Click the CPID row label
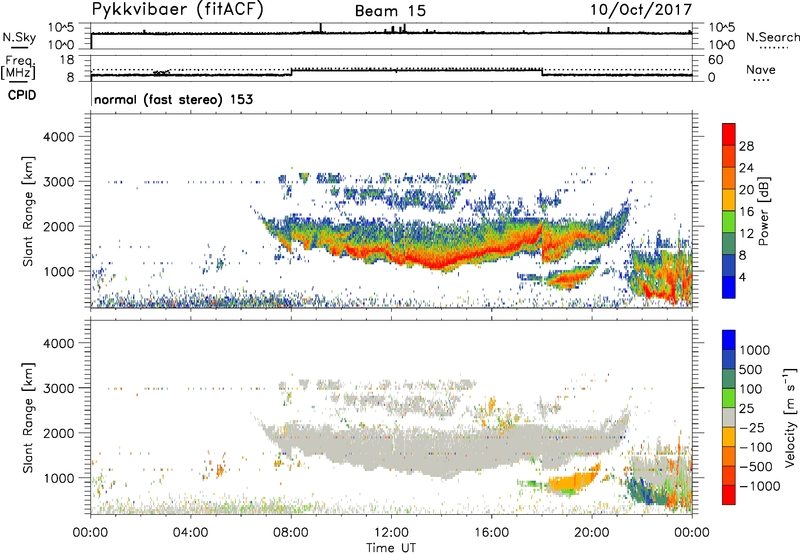This screenshot has width=800, height=554. click(22, 95)
